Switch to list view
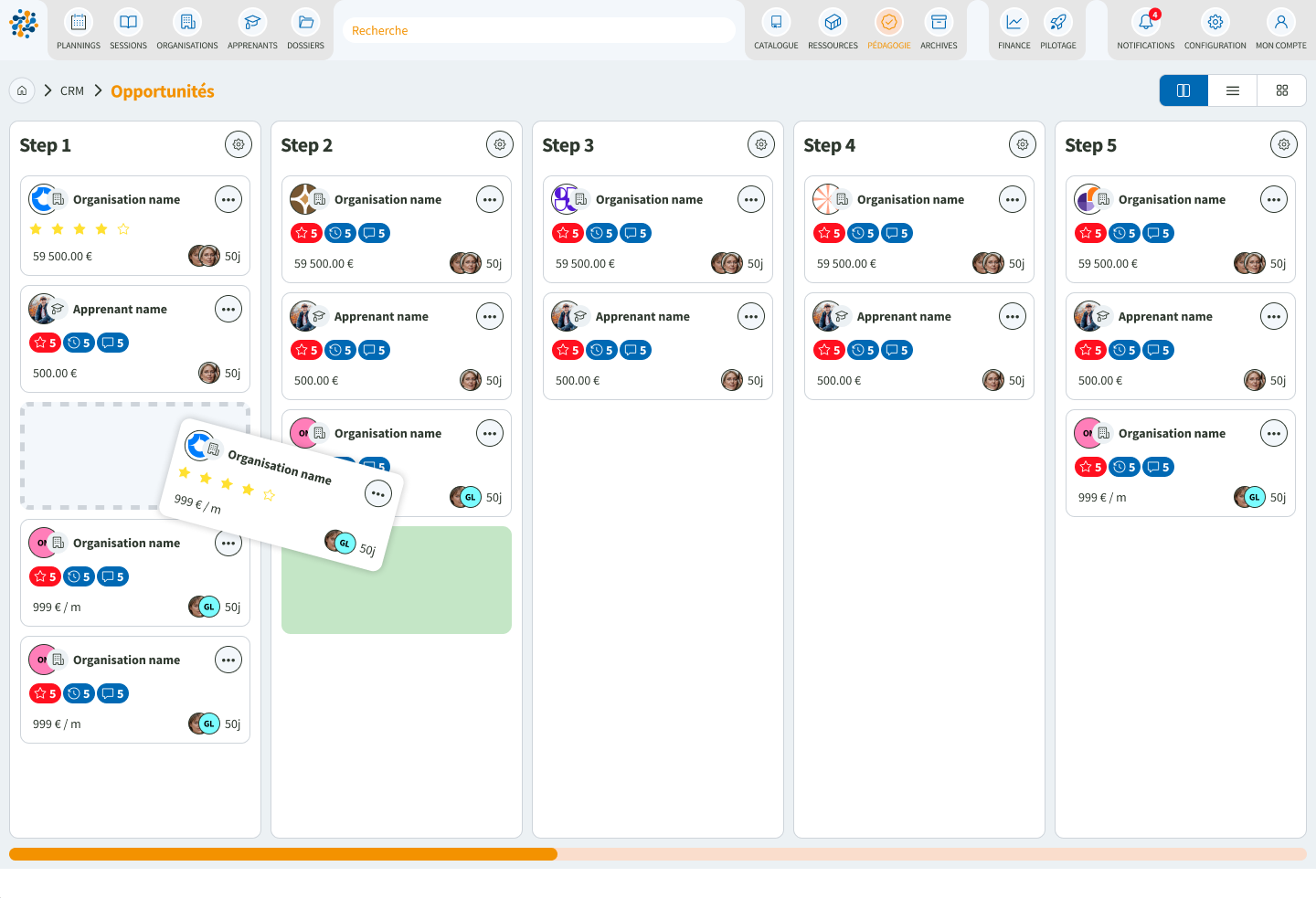The height and width of the screenshot is (898, 1316). pyautogui.click(x=1232, y=90)
